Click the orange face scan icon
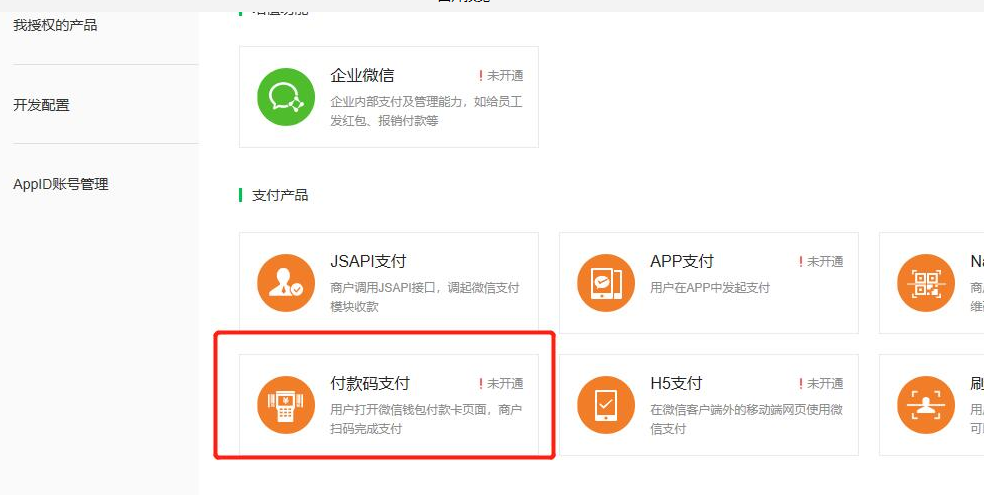 click(926, 405)
